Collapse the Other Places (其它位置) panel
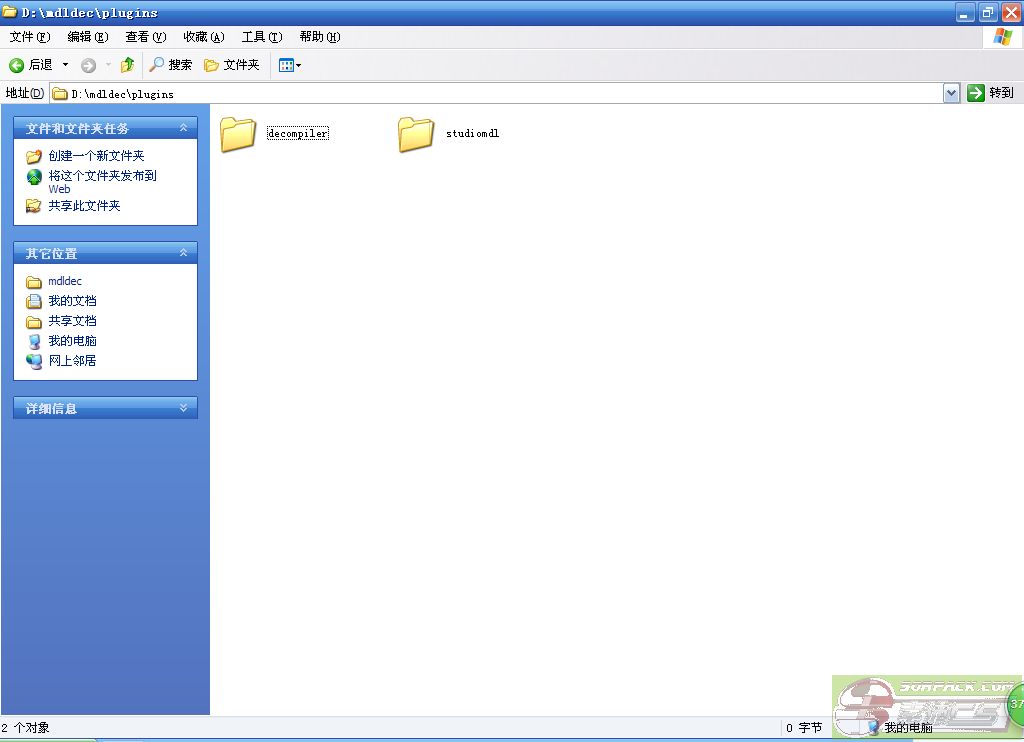 click(183, 253)
